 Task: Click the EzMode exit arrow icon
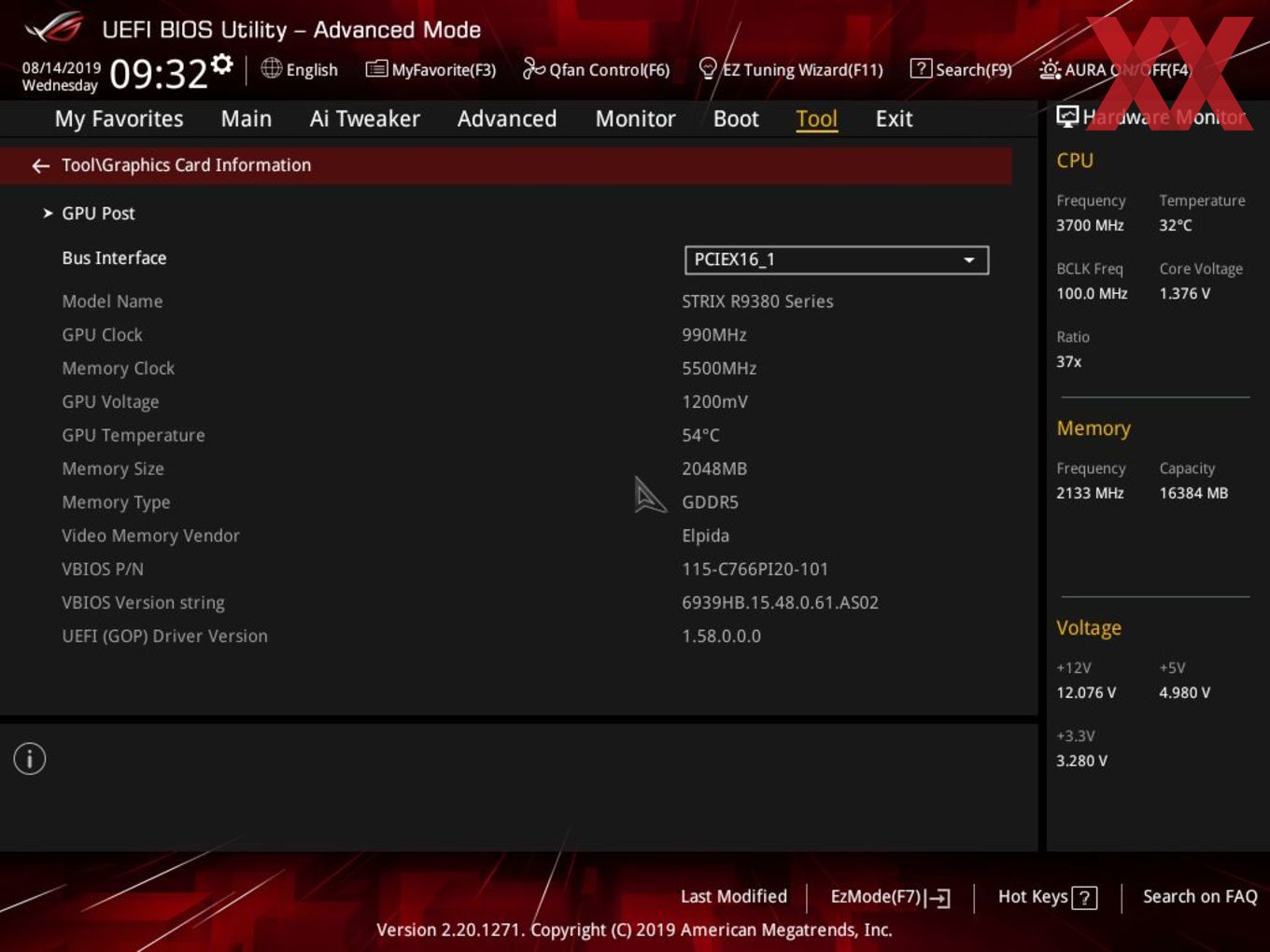coord(938,898)
